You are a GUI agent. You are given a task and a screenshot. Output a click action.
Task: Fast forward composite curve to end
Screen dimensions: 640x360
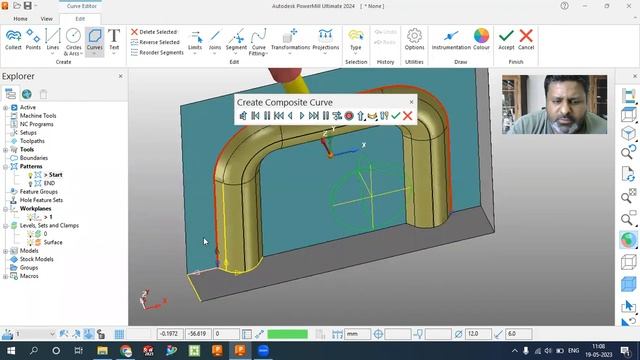[313, 116]
